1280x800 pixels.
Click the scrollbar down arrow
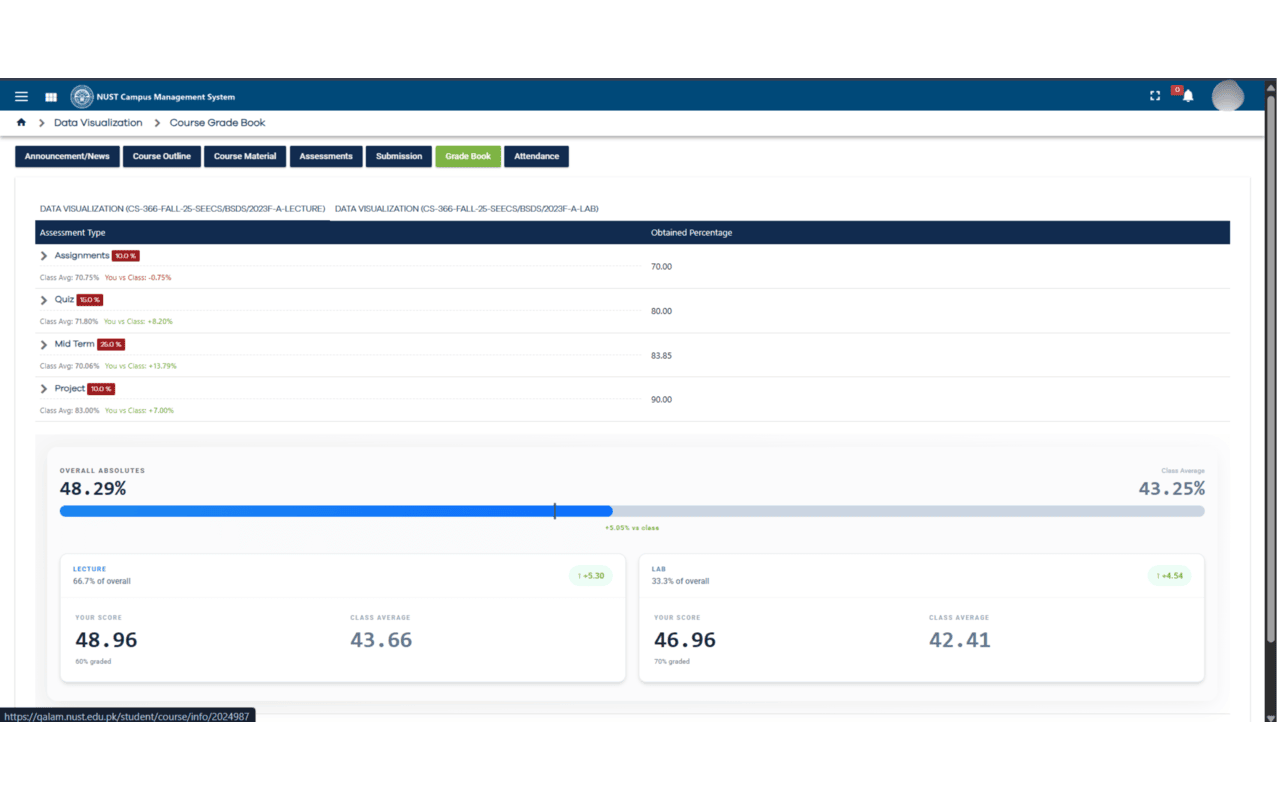coord(1271,717)
